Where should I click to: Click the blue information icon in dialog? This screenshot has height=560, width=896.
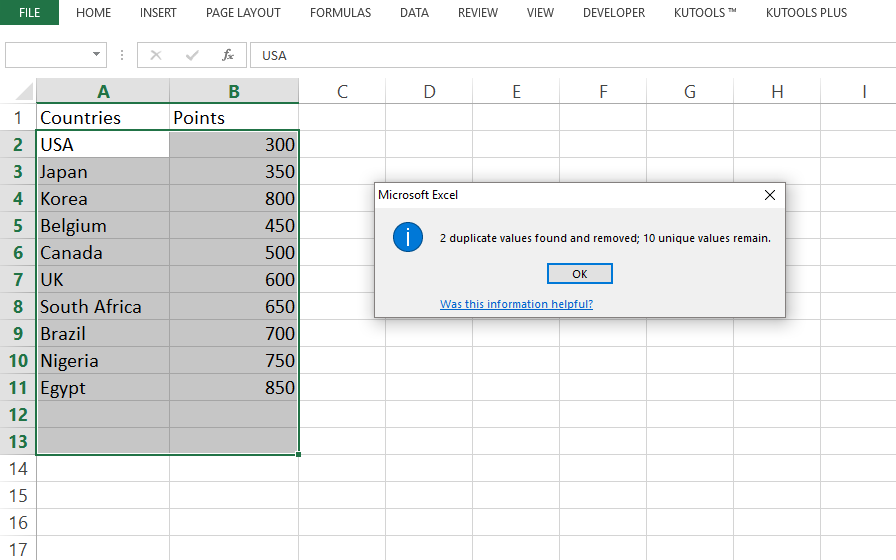point(408,237)
